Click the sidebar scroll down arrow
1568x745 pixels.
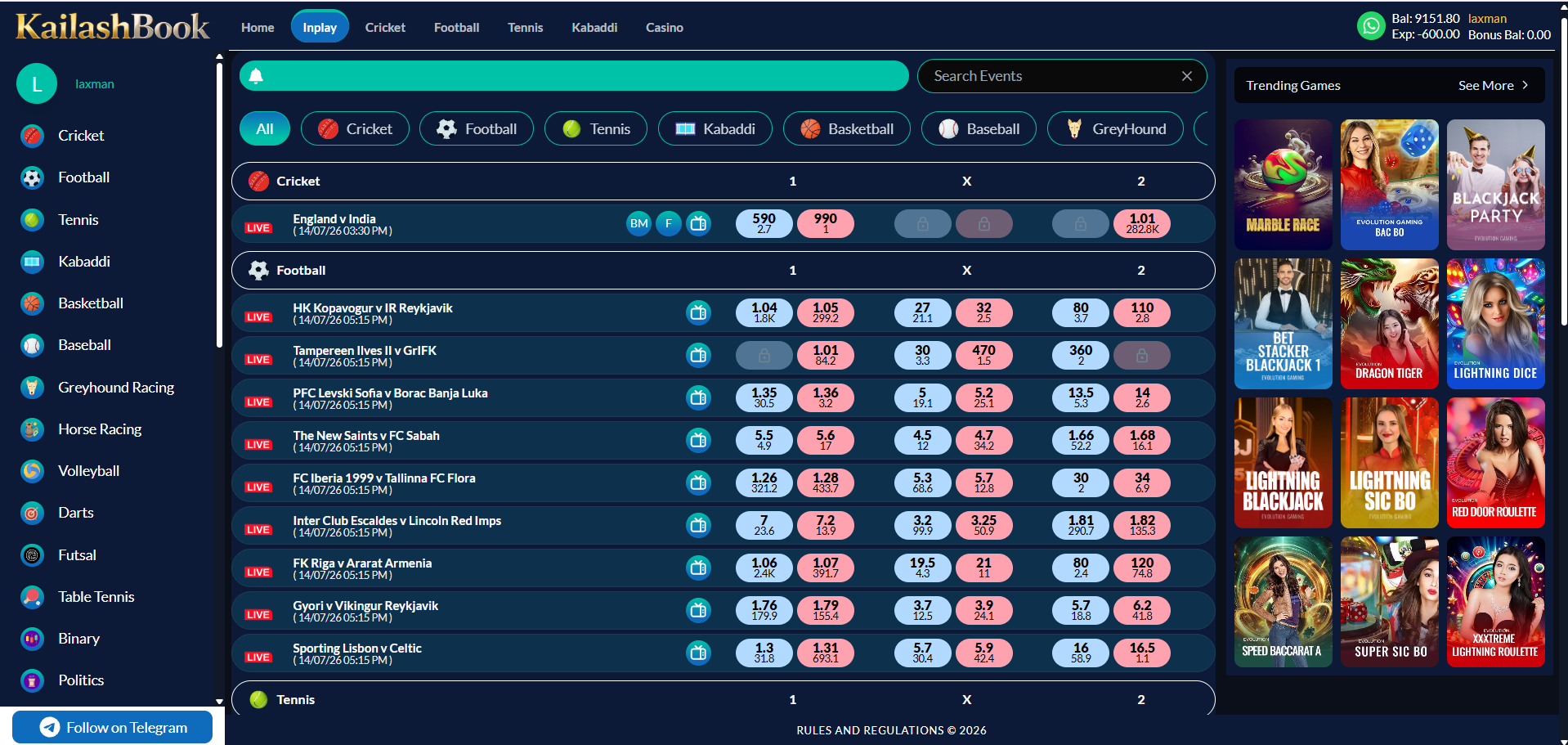pyautogui.click(x=219, y=701)
